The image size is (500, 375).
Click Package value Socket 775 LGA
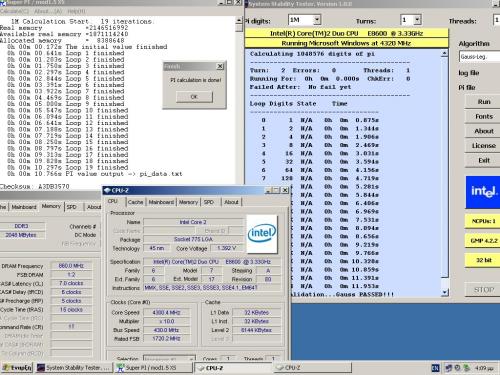click(x=193, y=239)
